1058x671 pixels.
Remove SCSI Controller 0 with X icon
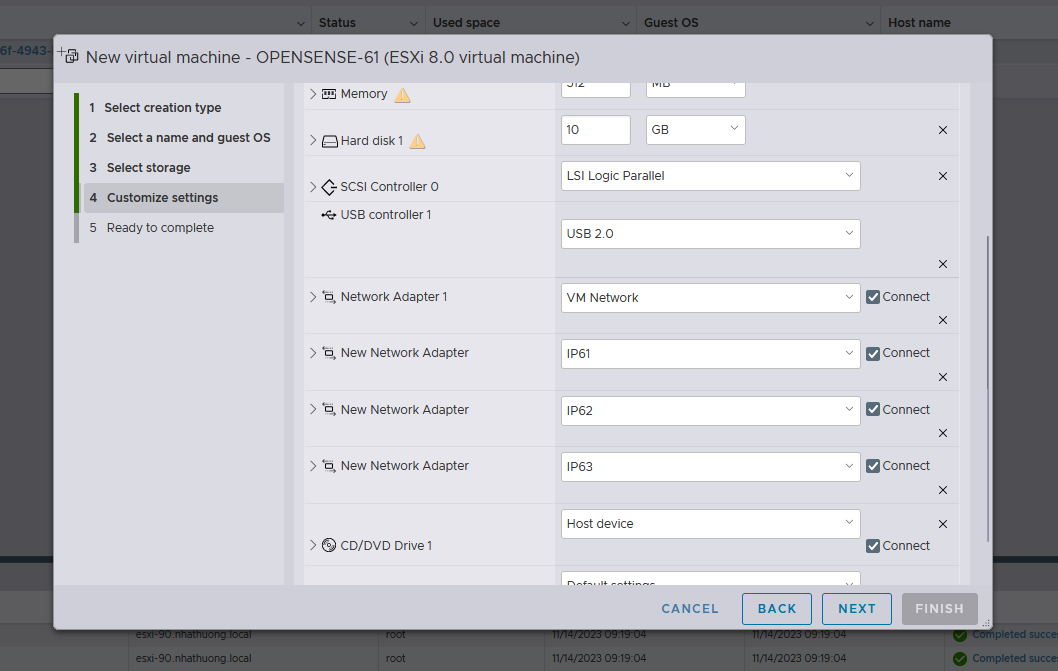pos(942,176)
